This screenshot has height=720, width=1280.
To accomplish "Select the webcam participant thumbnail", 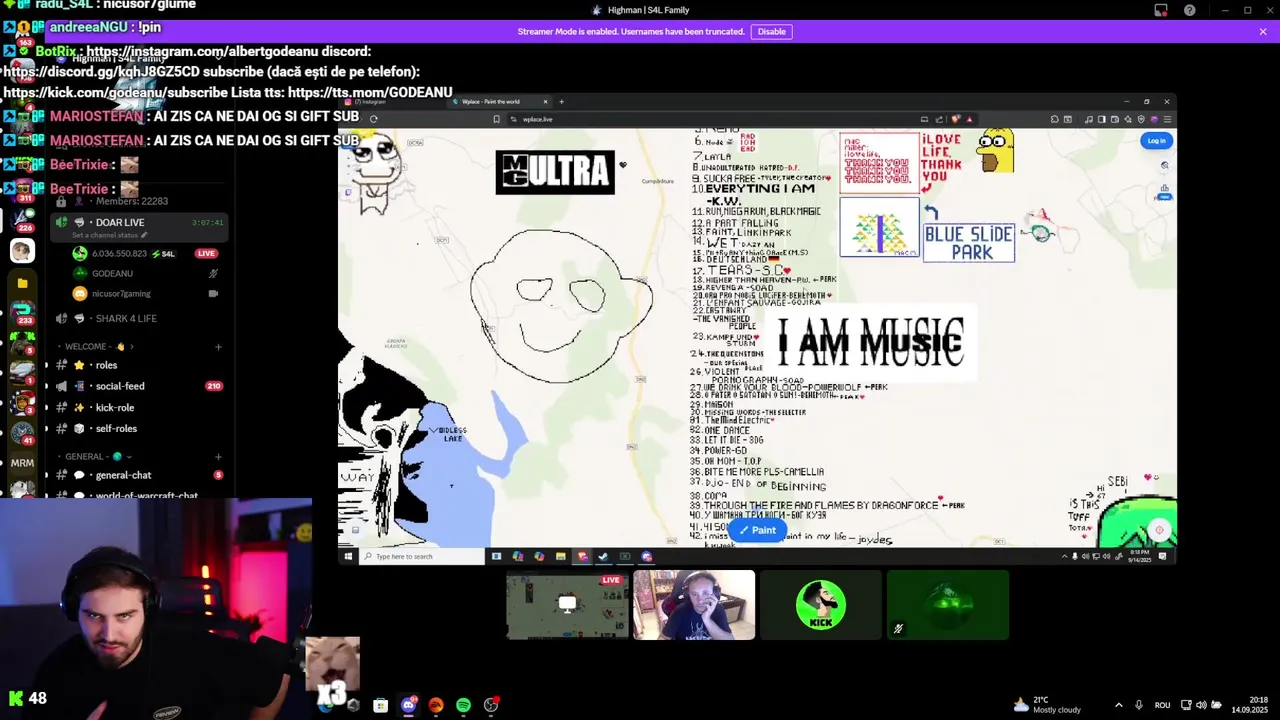I will pyautogui.click(x=694, y=605).
